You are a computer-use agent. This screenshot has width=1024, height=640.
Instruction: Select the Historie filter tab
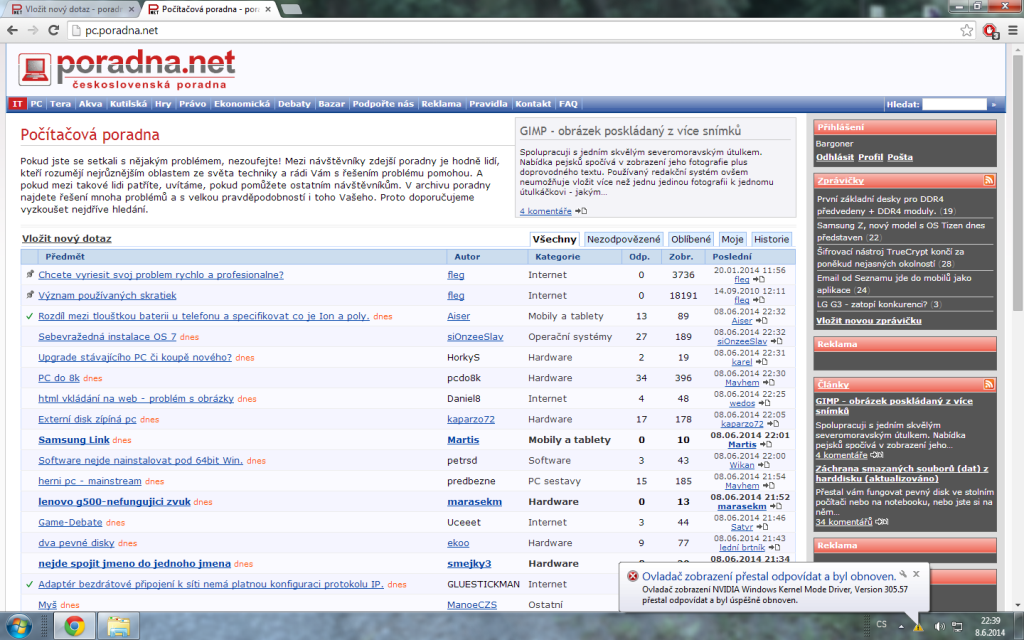771,239
